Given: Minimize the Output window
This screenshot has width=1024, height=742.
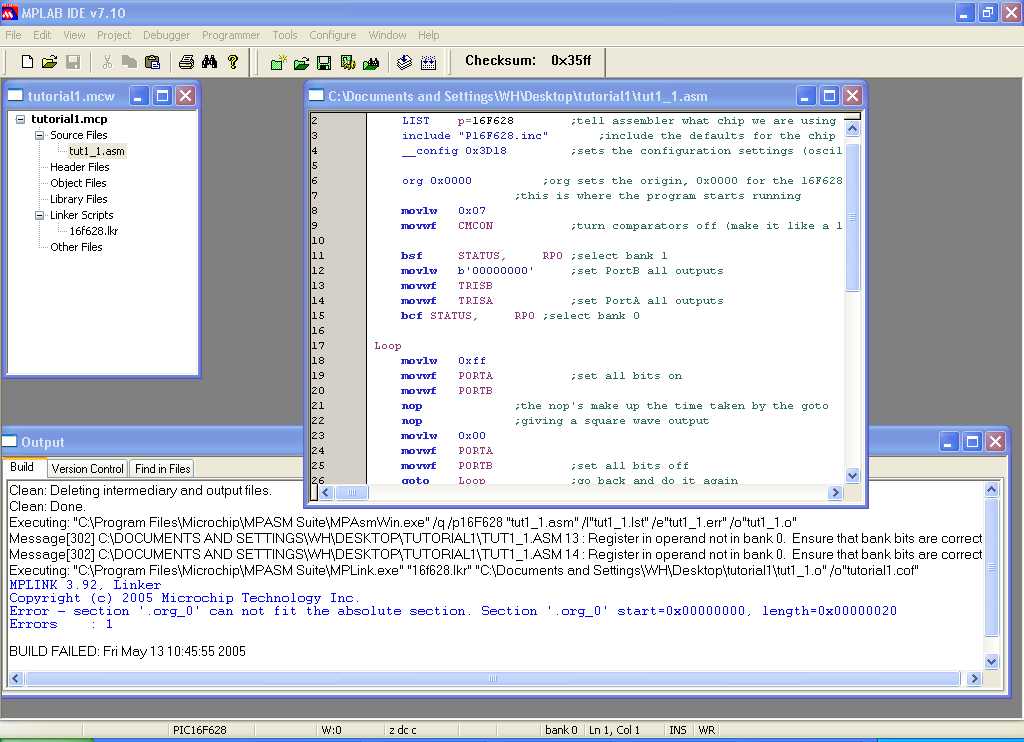Looking at the screenshot, I should point(949,442).
